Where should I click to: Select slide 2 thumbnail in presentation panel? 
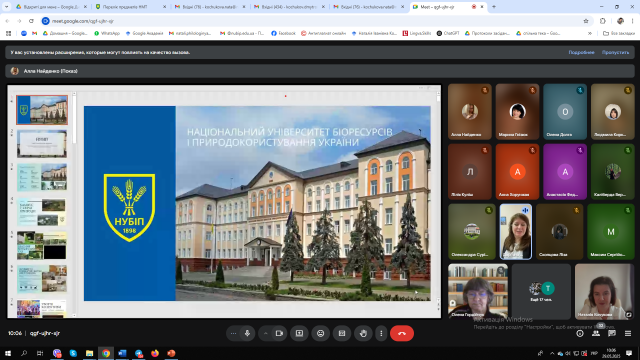click(x=42, y=144)
